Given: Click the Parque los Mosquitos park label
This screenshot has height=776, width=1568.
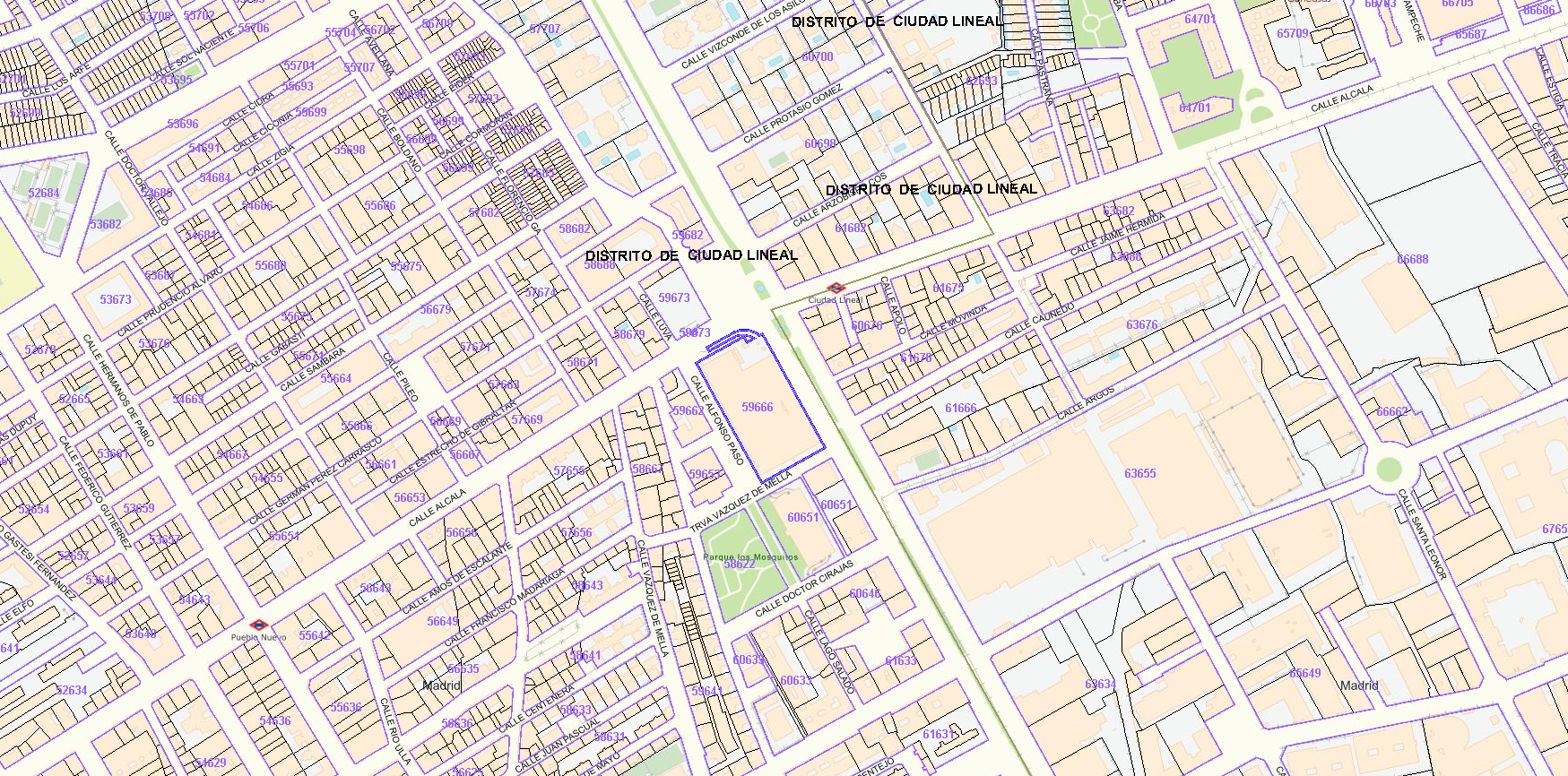Looking at the screenshot, I should (750, 556).
